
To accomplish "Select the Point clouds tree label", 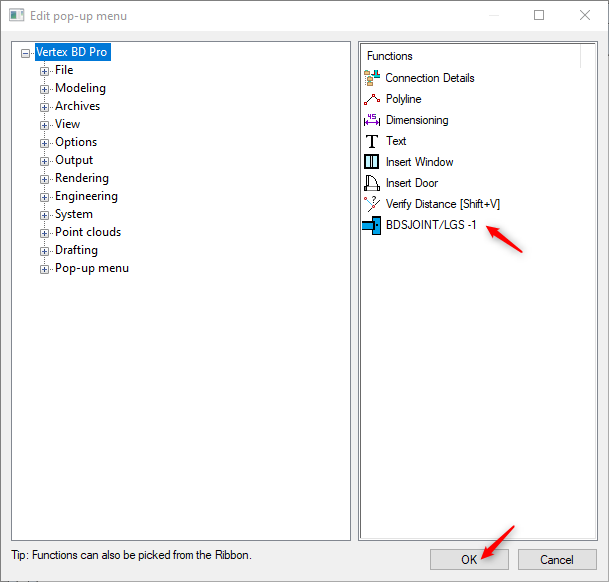I will click(88, 232).
